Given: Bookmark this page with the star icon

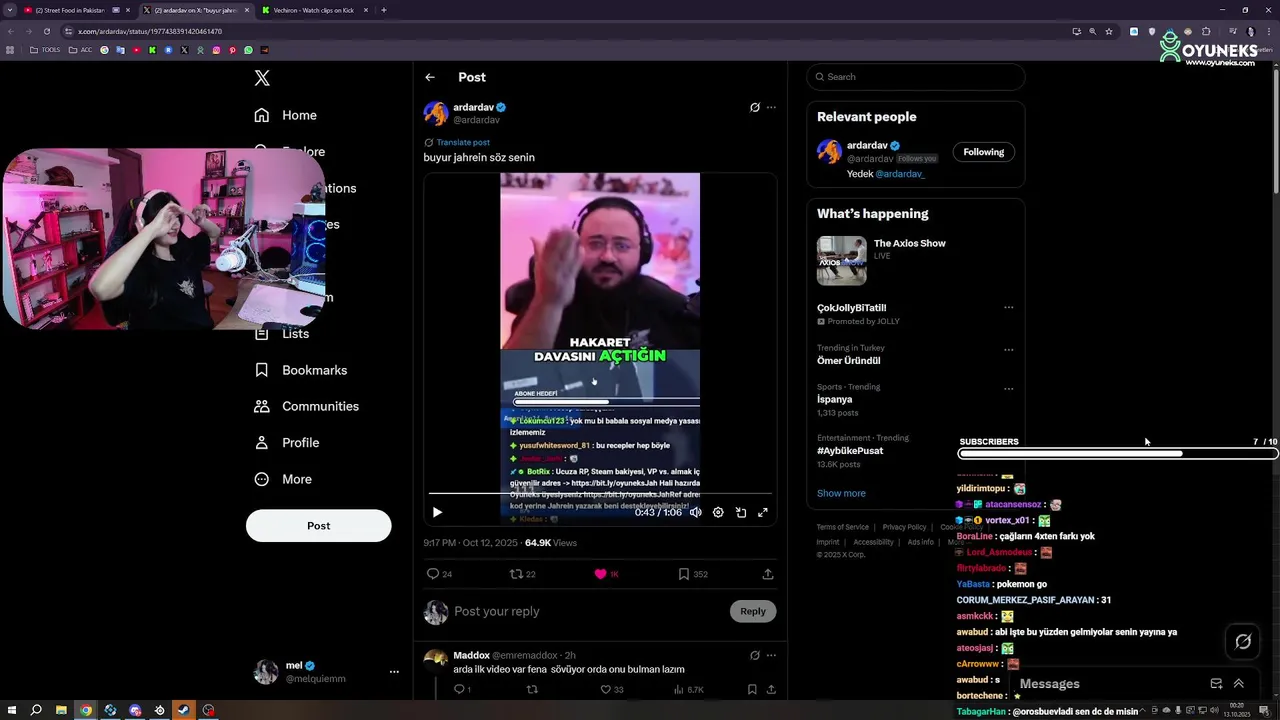Looking at the screenshot, I should tap(1109, 31).
